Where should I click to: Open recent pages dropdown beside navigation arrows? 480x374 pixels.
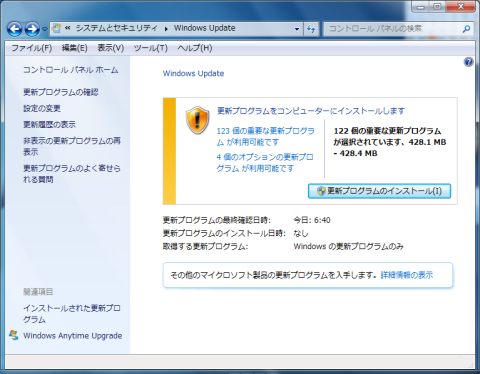coord(45,29)
